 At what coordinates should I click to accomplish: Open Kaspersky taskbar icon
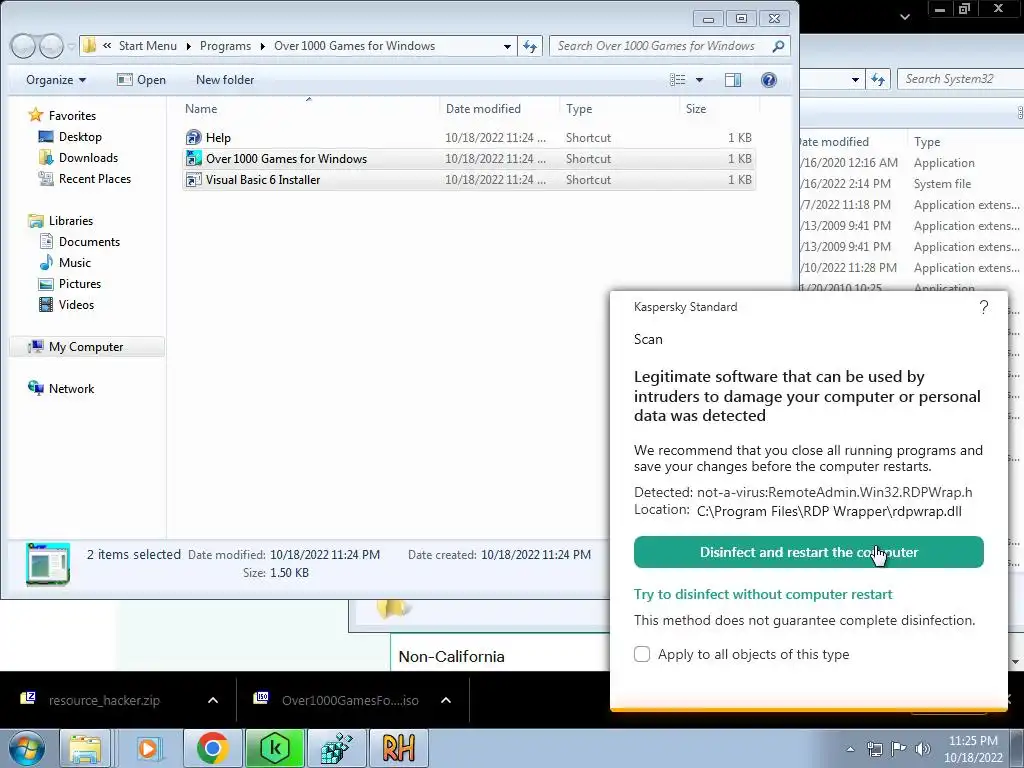(275, 748)
